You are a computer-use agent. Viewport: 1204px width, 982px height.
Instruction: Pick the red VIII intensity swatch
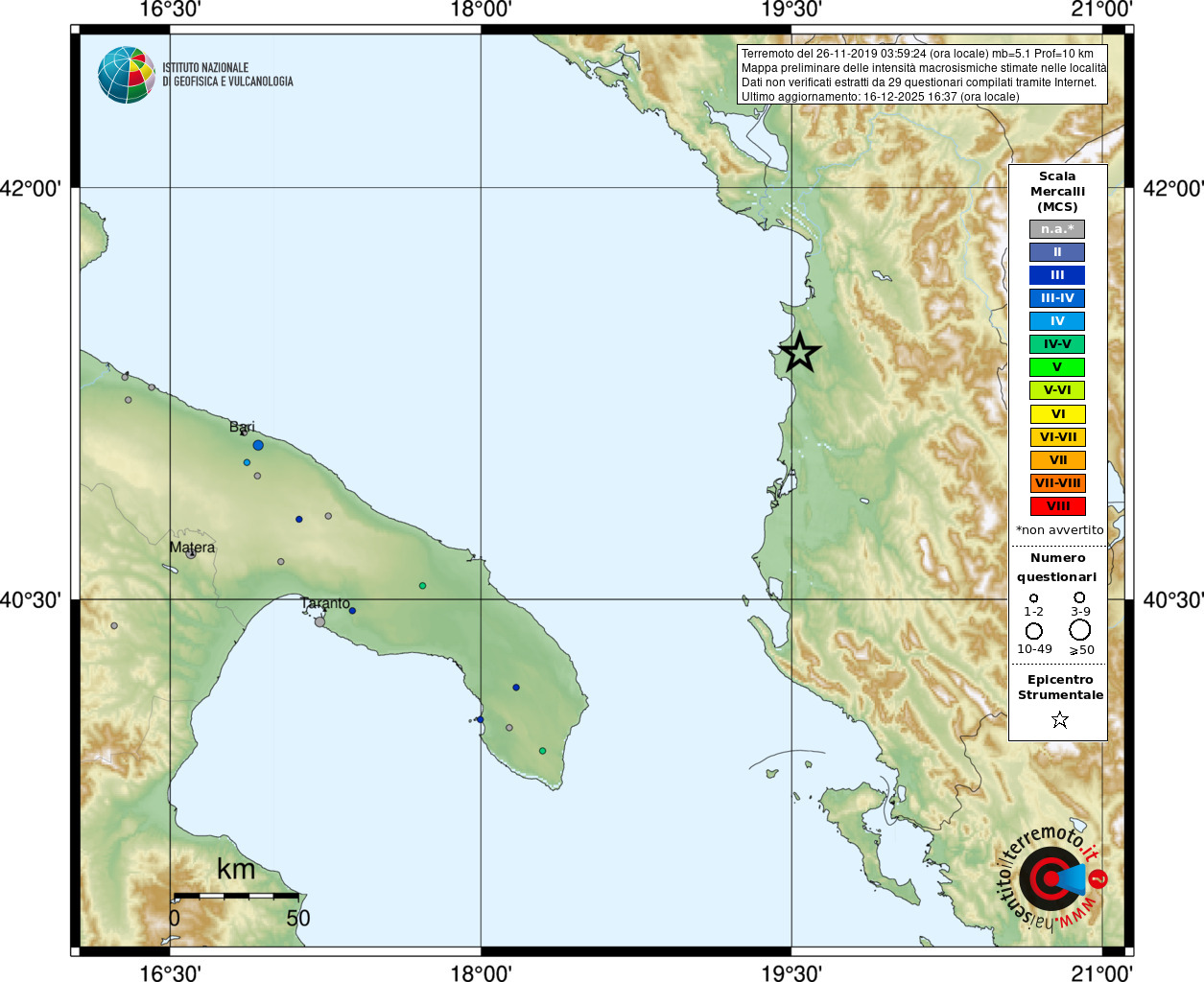tap(1057, 506)
